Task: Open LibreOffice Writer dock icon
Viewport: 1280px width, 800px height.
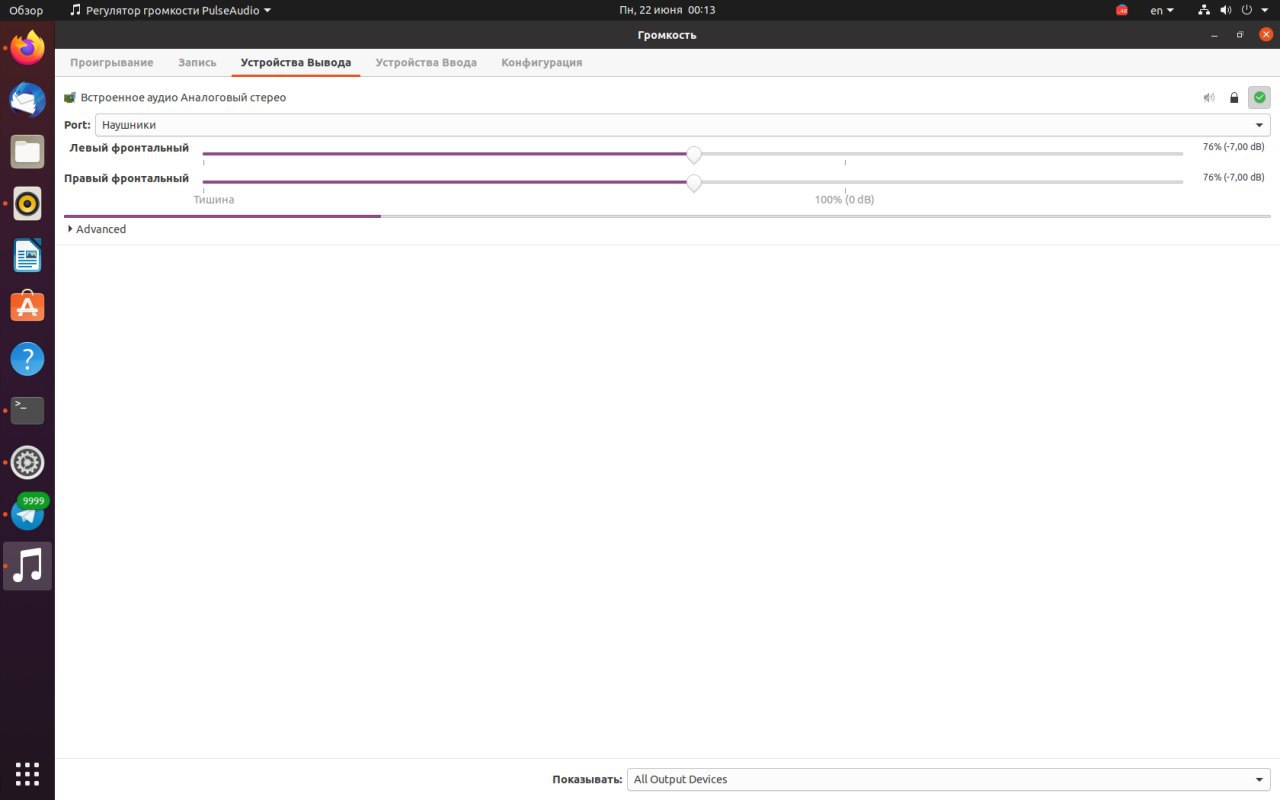Action: tap(27, 255)
